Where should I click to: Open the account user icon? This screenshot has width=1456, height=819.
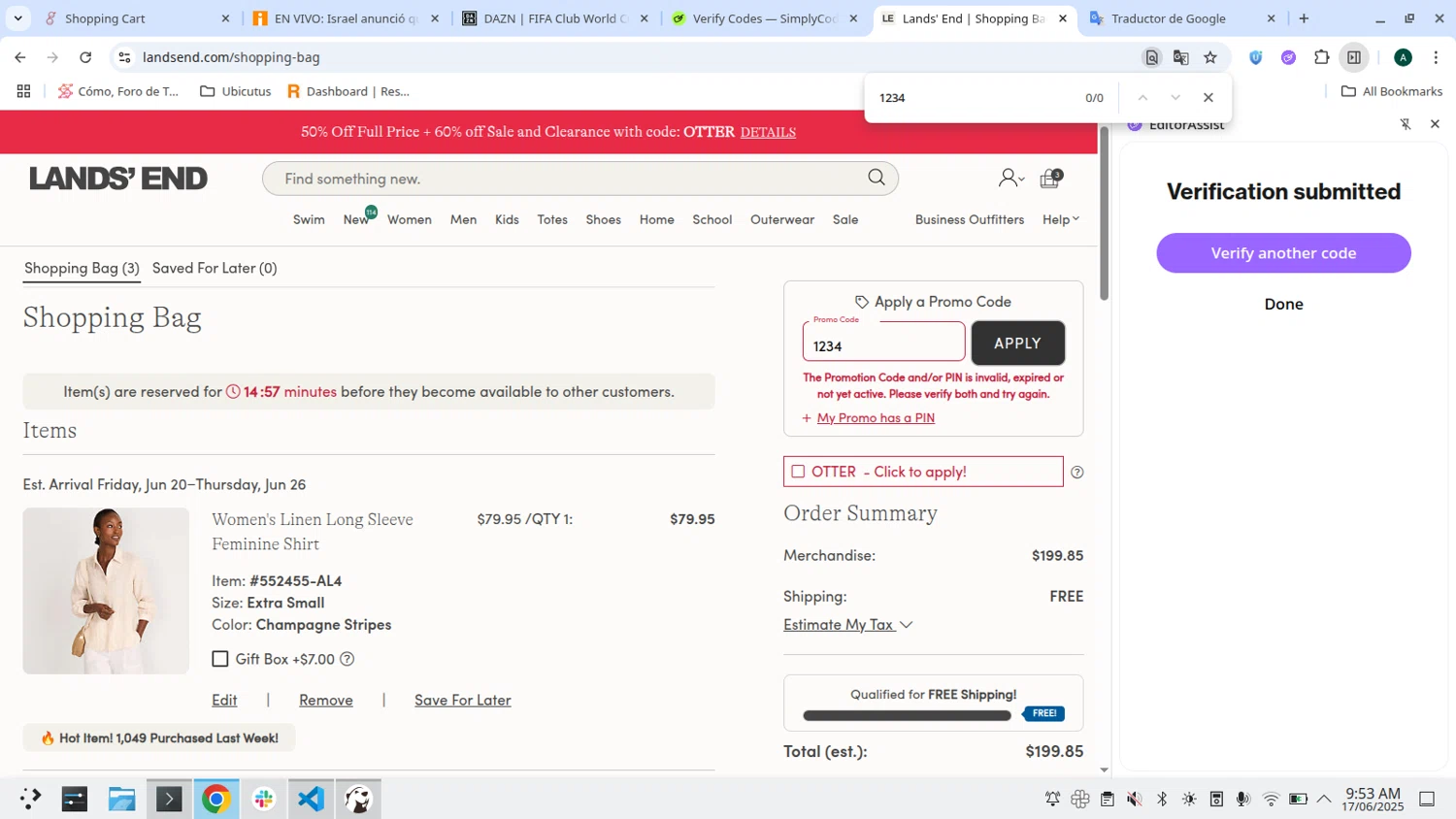pyautogui.click(x=1010, y=179)
